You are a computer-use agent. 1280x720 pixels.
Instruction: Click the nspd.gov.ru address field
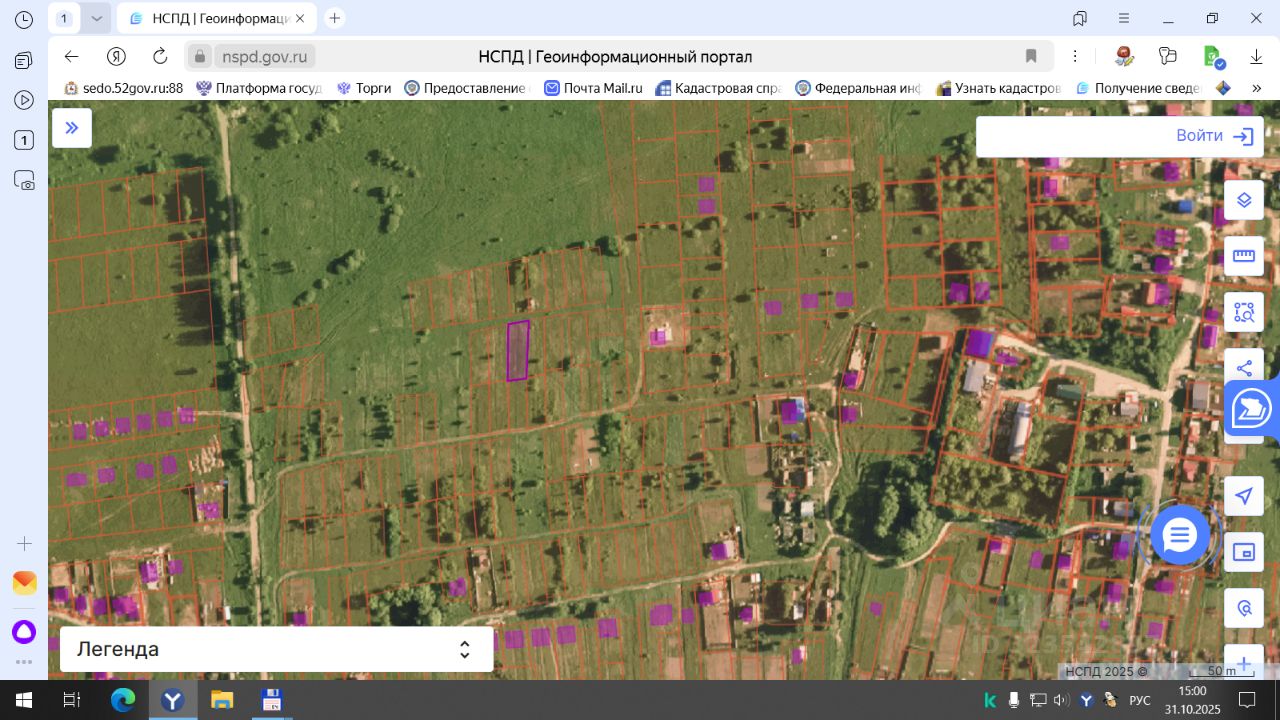(267, 57)
